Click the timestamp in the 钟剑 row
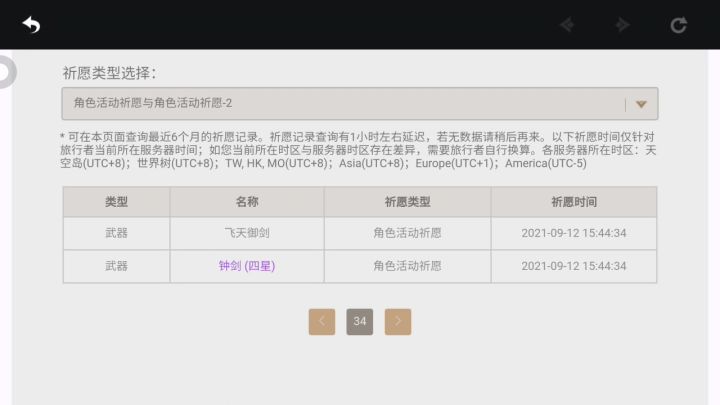The height and width of the screenshot is (405, 720). coord(574,266)
